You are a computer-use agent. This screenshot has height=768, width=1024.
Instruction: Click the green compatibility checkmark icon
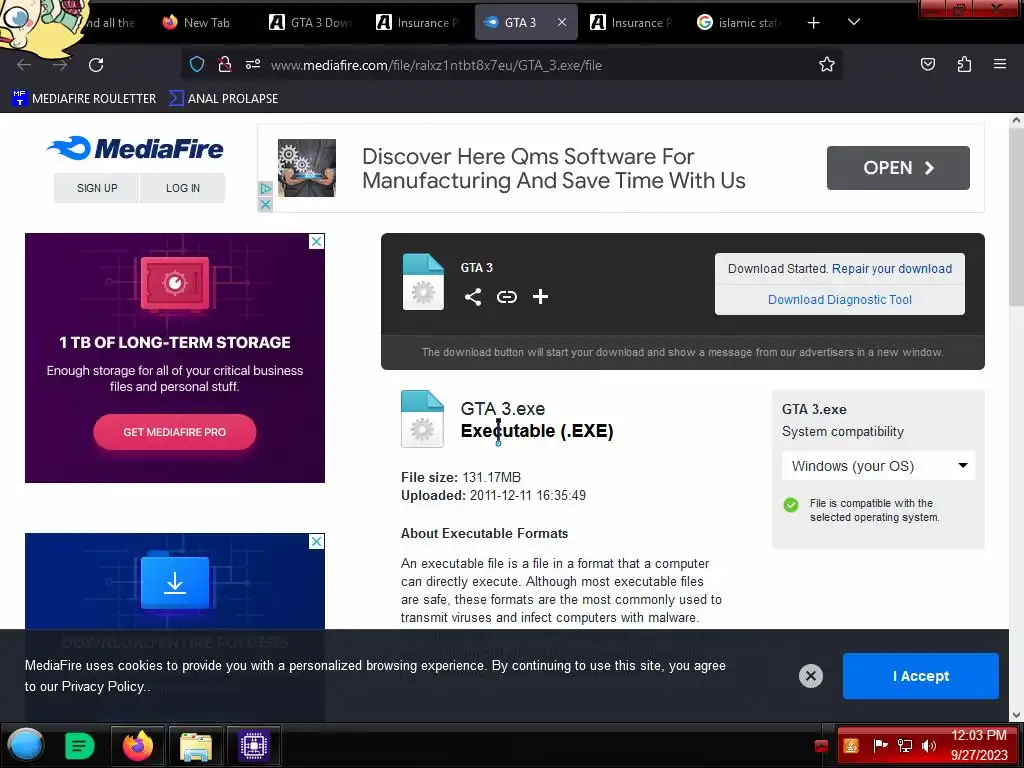point(791,505)
